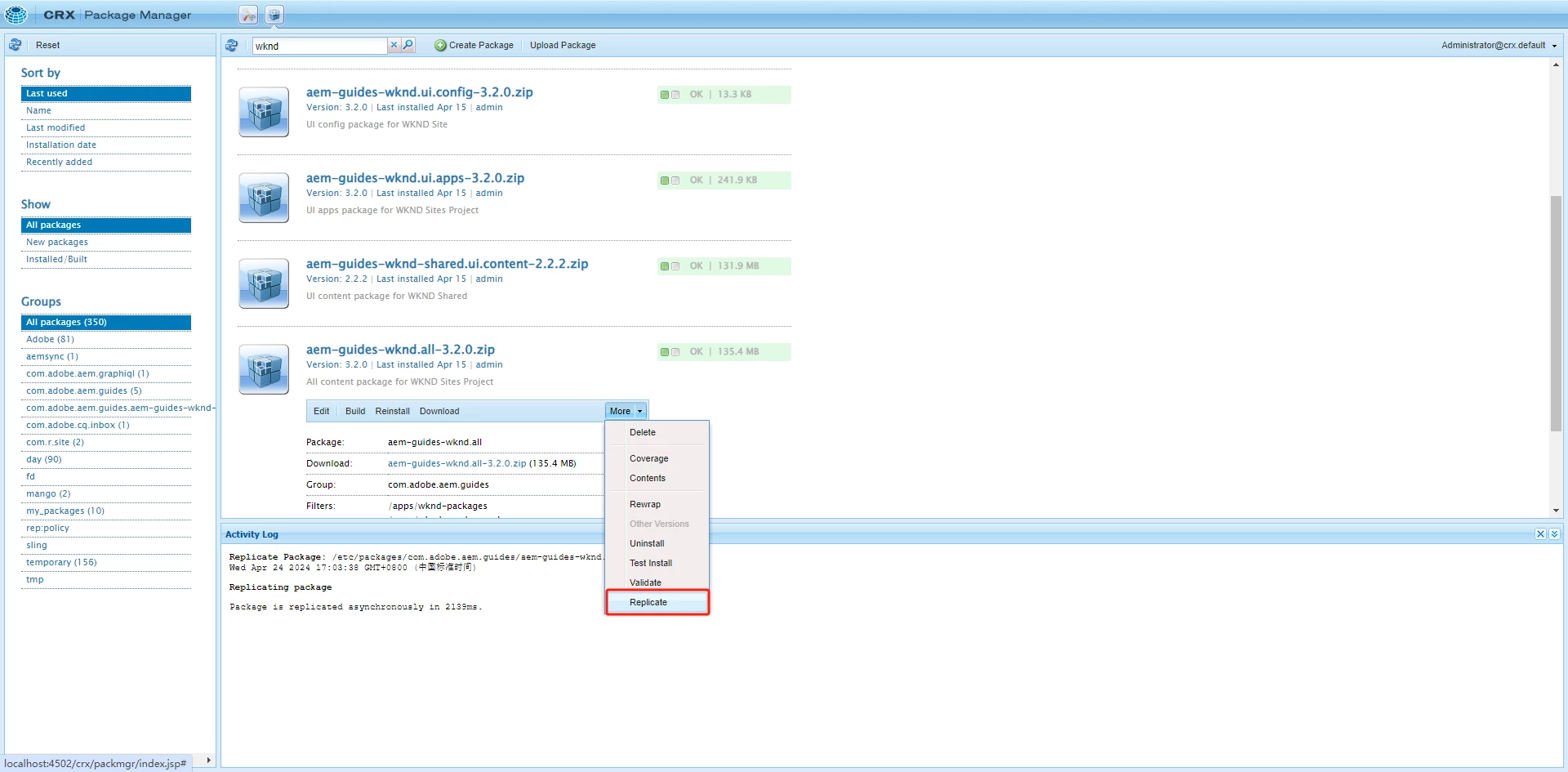Show New packages filter

point(106,242)
